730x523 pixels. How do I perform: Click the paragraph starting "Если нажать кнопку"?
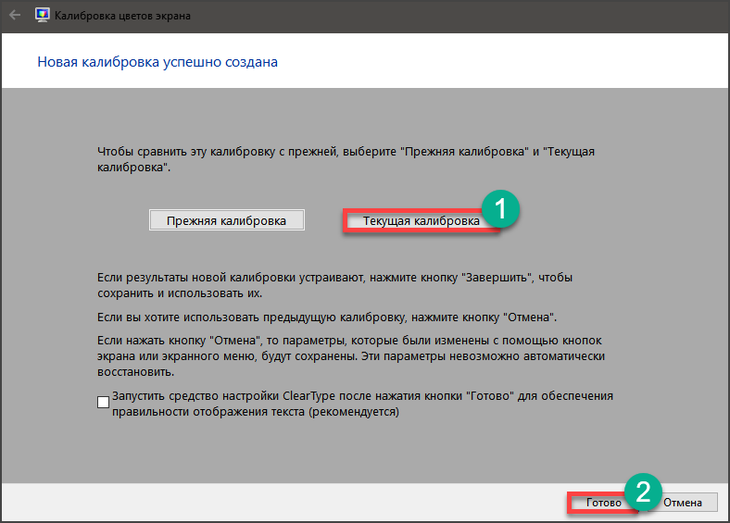(351, 356)
